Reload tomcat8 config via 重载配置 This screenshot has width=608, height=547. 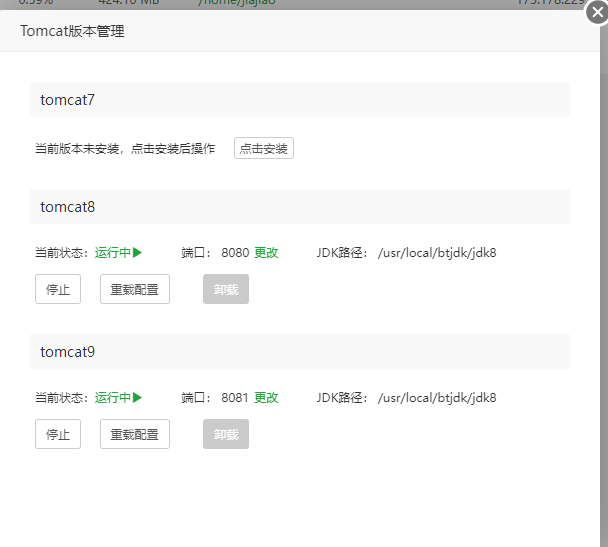(x=135, y=289)
